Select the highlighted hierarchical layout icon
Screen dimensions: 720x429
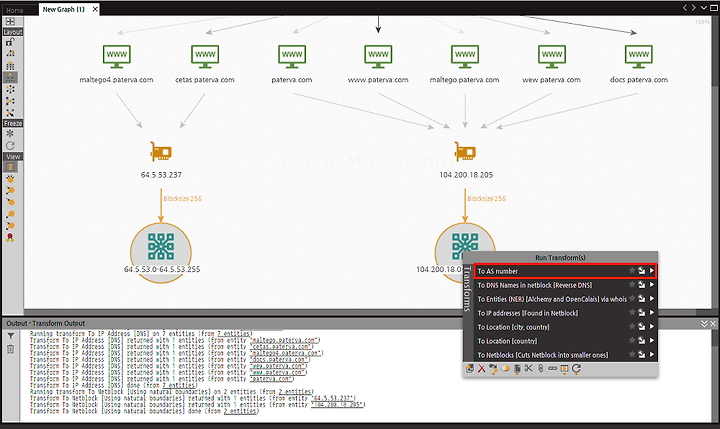(x=10, y=77)
